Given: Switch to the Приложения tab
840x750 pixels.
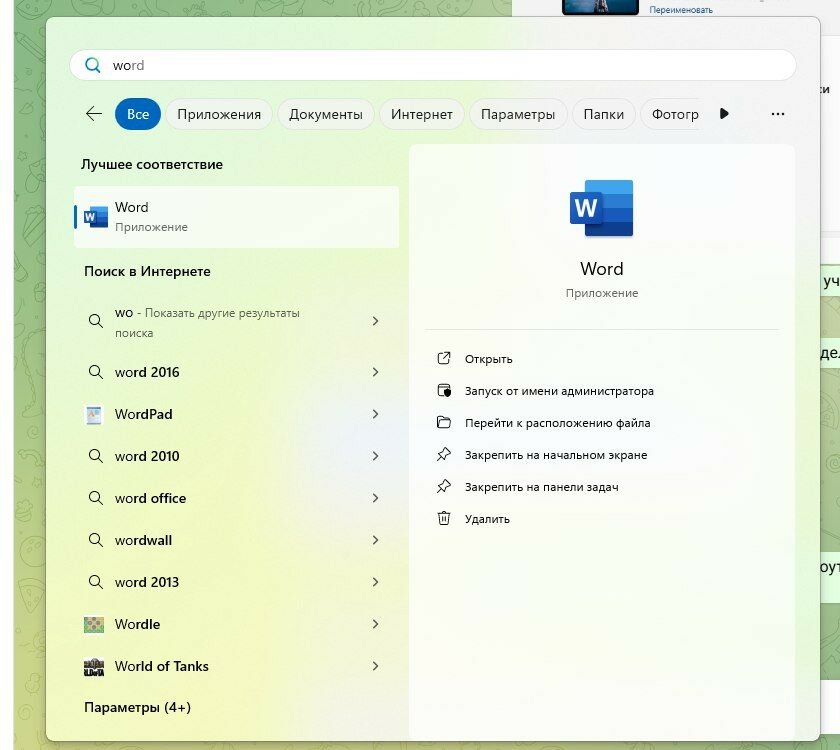Looking at the screenshot, I should [x=219, y=114].
